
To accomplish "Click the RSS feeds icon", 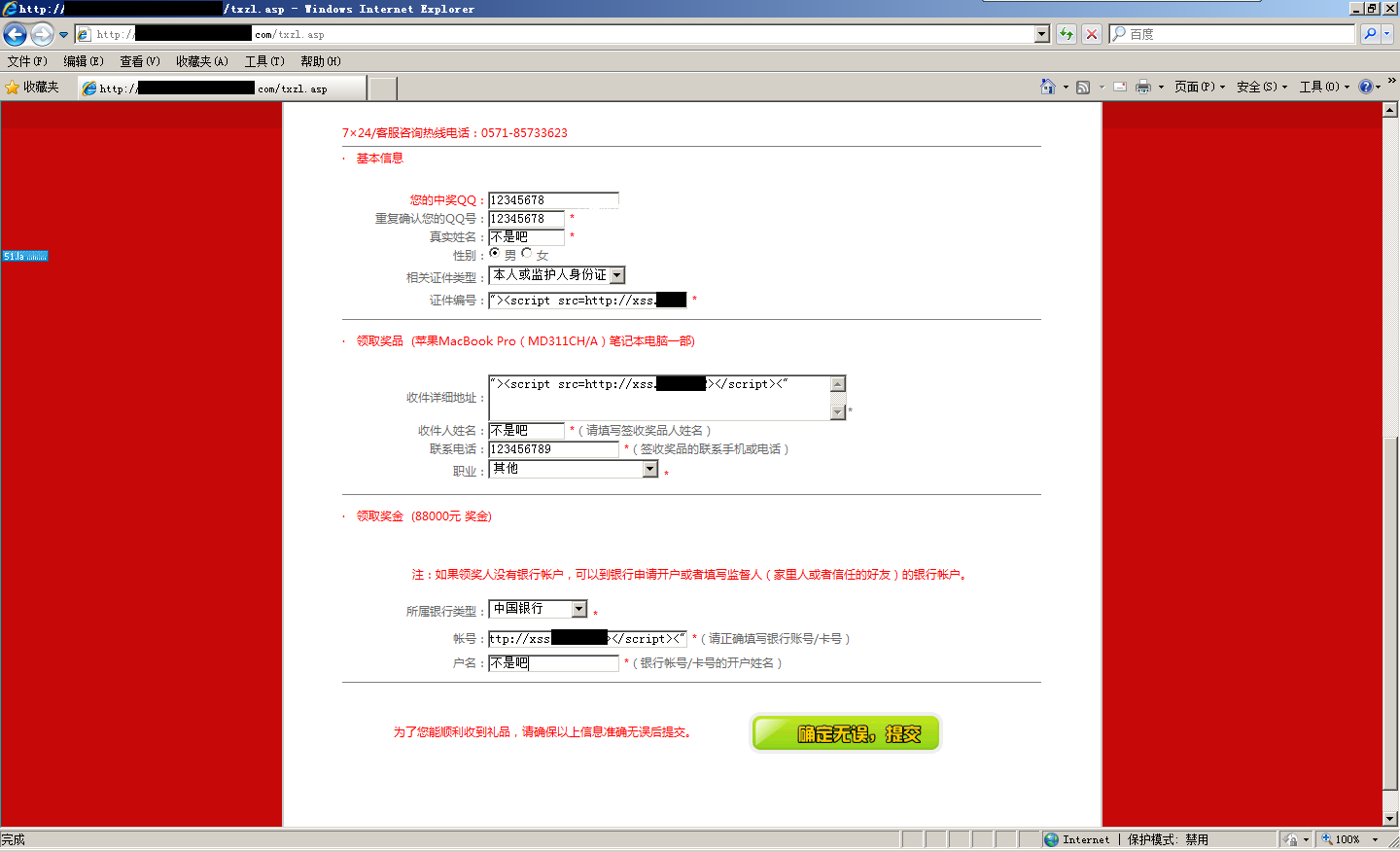I will pos(1083,87).
